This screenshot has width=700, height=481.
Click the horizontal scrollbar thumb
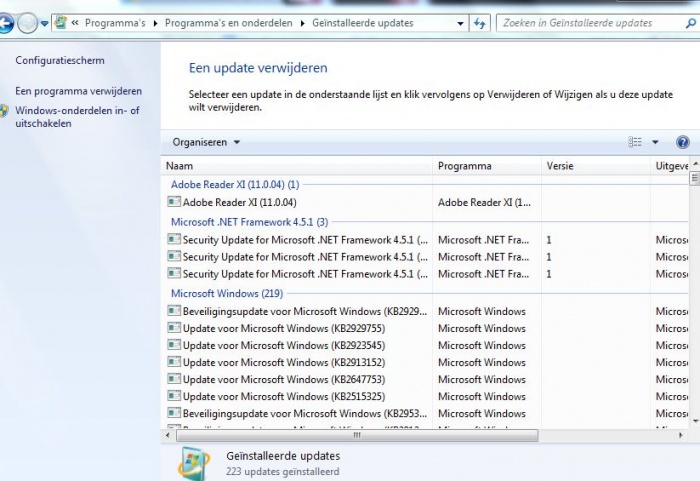coord(357,435)
